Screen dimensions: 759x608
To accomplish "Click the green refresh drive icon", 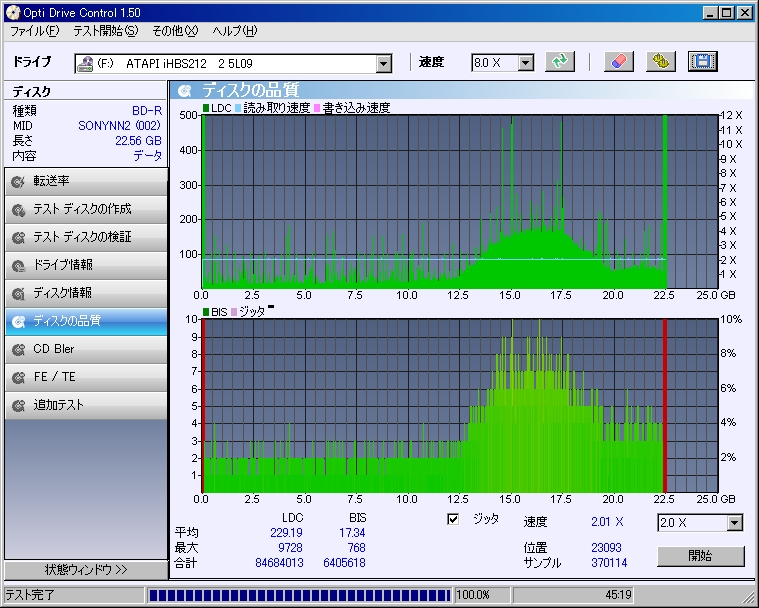I will pos(561,62).
